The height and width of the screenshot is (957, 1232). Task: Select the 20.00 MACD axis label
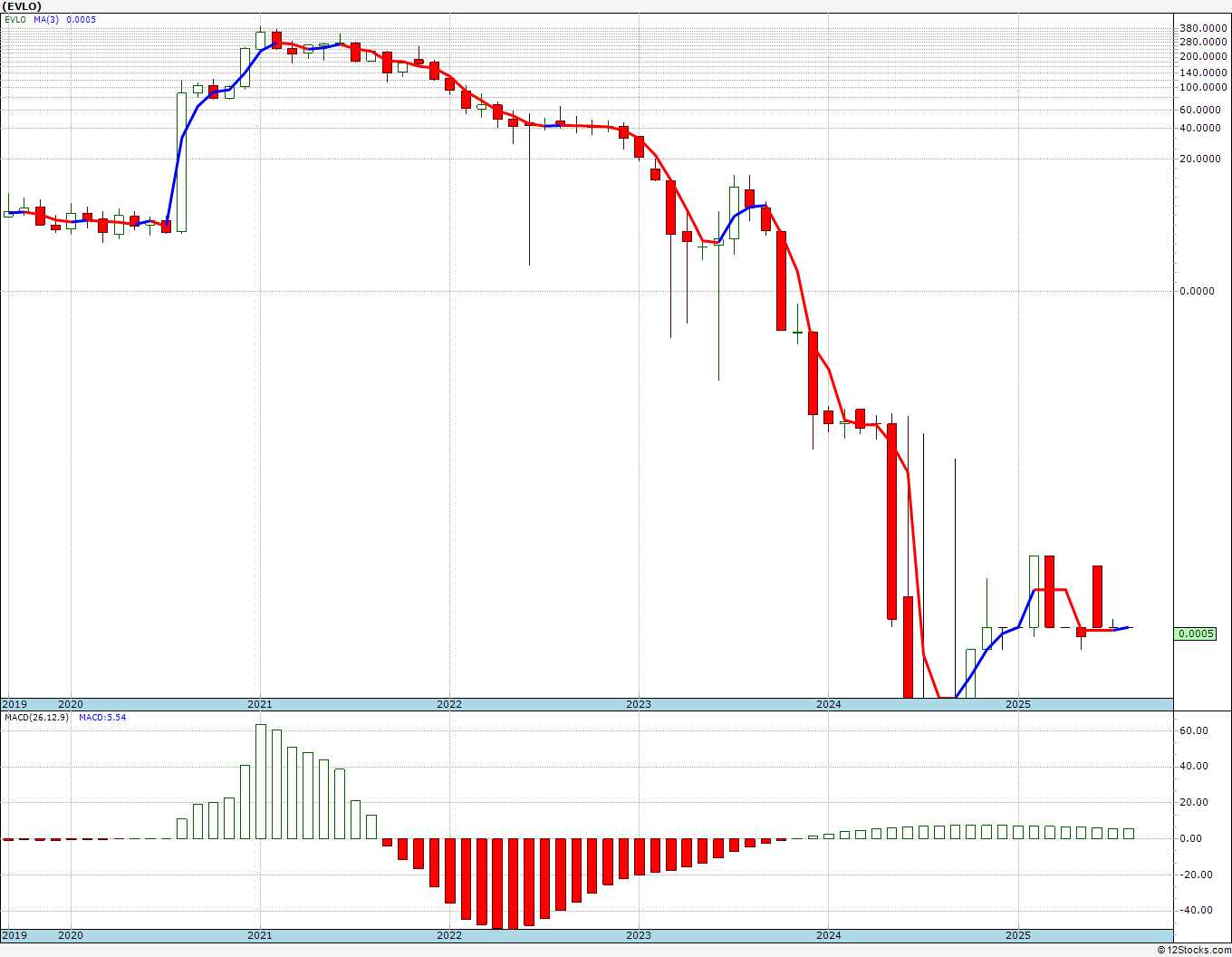pyautogui.click(x=1194, y=802)
